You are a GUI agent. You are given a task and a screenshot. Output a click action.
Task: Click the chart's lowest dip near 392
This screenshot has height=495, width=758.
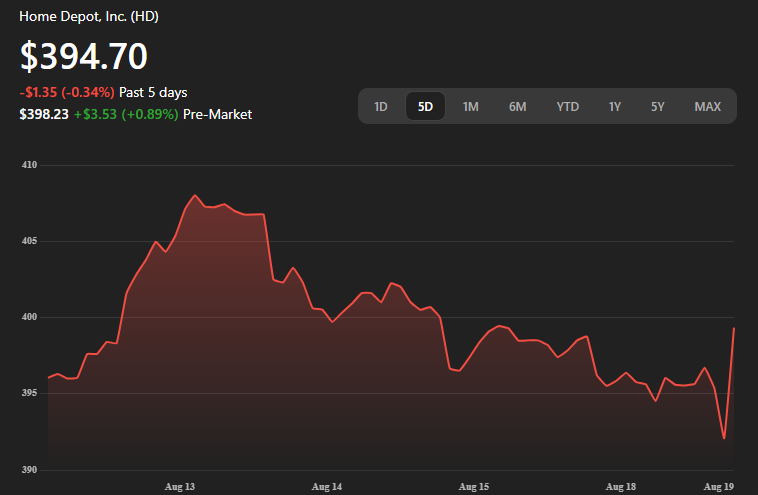[x=724, y=438]
